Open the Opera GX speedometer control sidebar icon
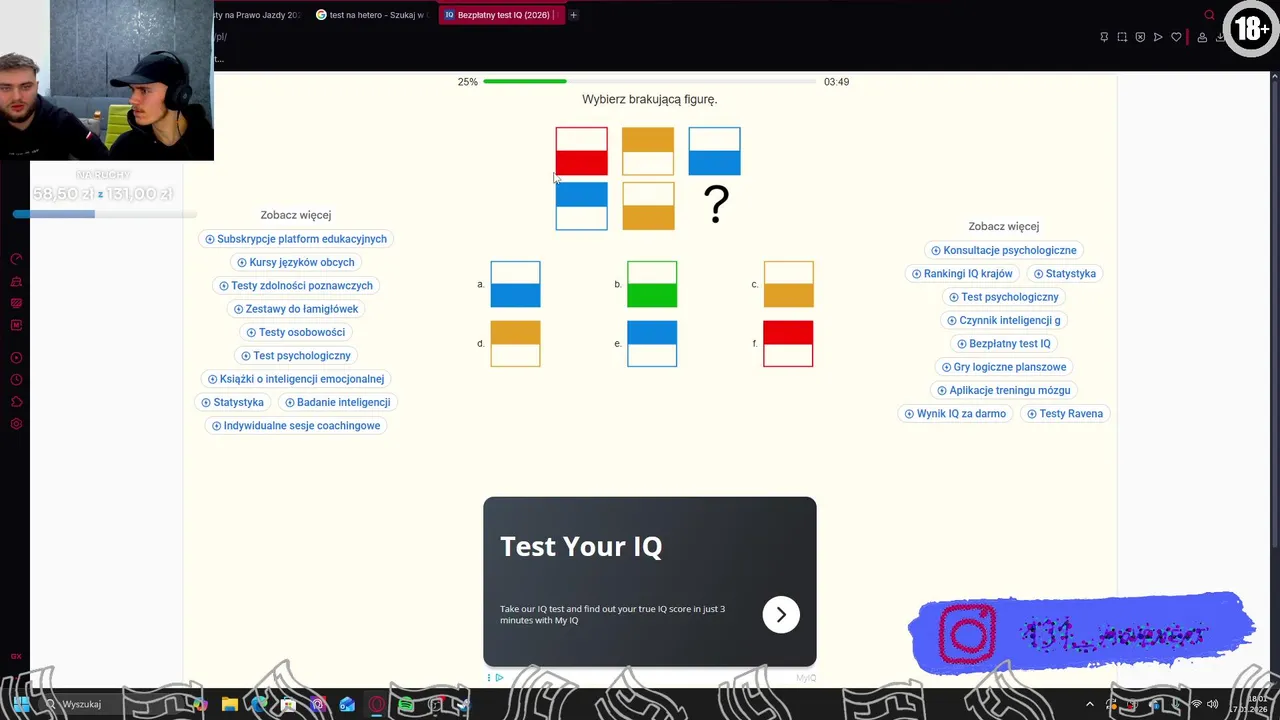Screen dimensions: 1280x720 pyautogui.click(x=16, y=259)
